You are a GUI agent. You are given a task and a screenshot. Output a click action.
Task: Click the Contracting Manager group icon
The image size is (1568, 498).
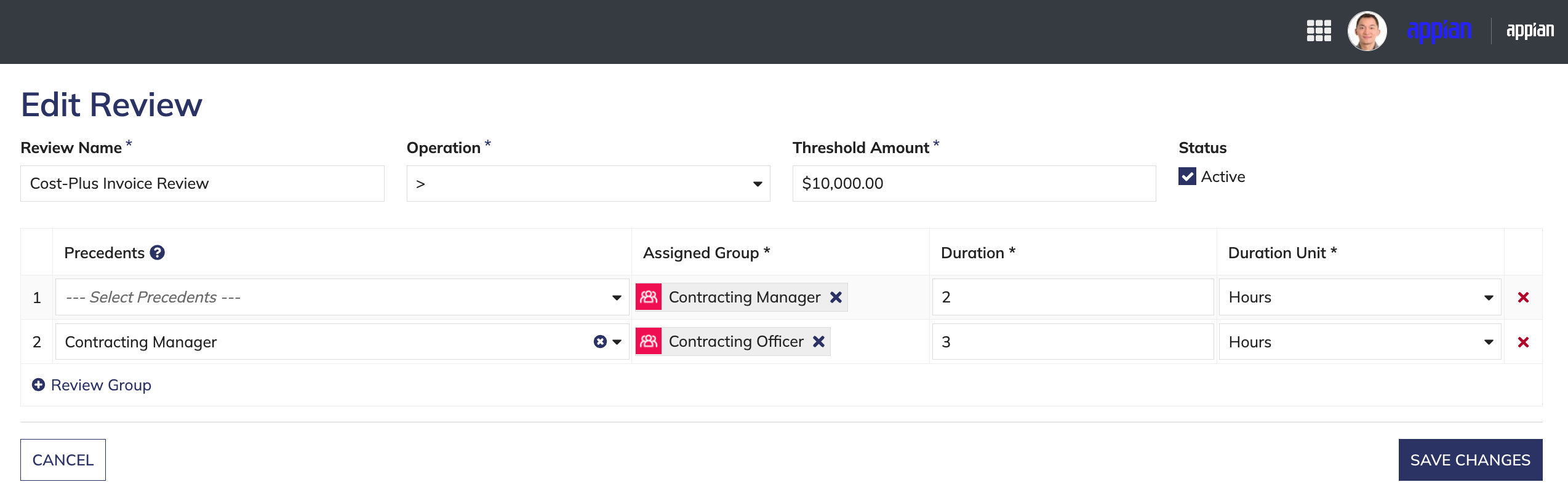[649, 297]
